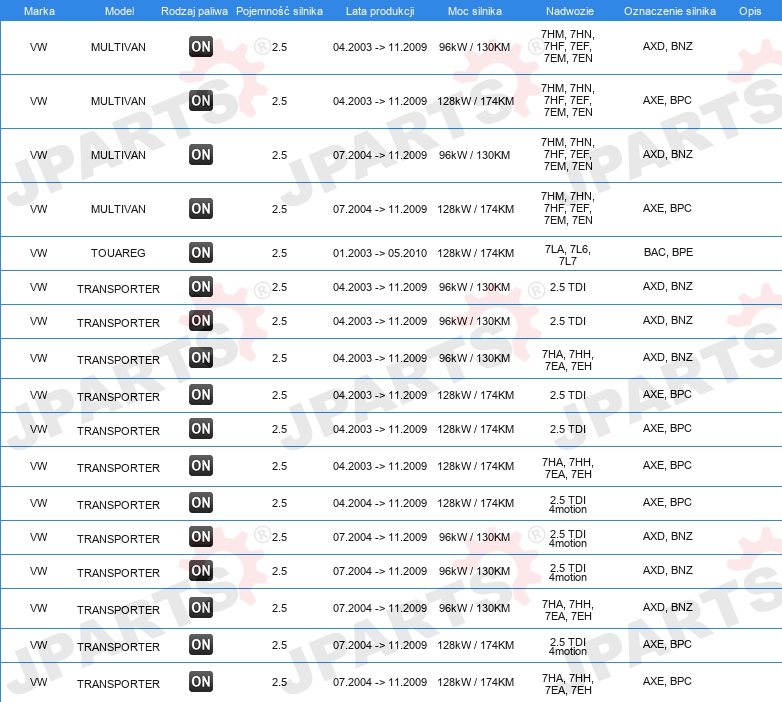Click the Pojemność silnika header
The image size is (782, 702).
(279, 11)
